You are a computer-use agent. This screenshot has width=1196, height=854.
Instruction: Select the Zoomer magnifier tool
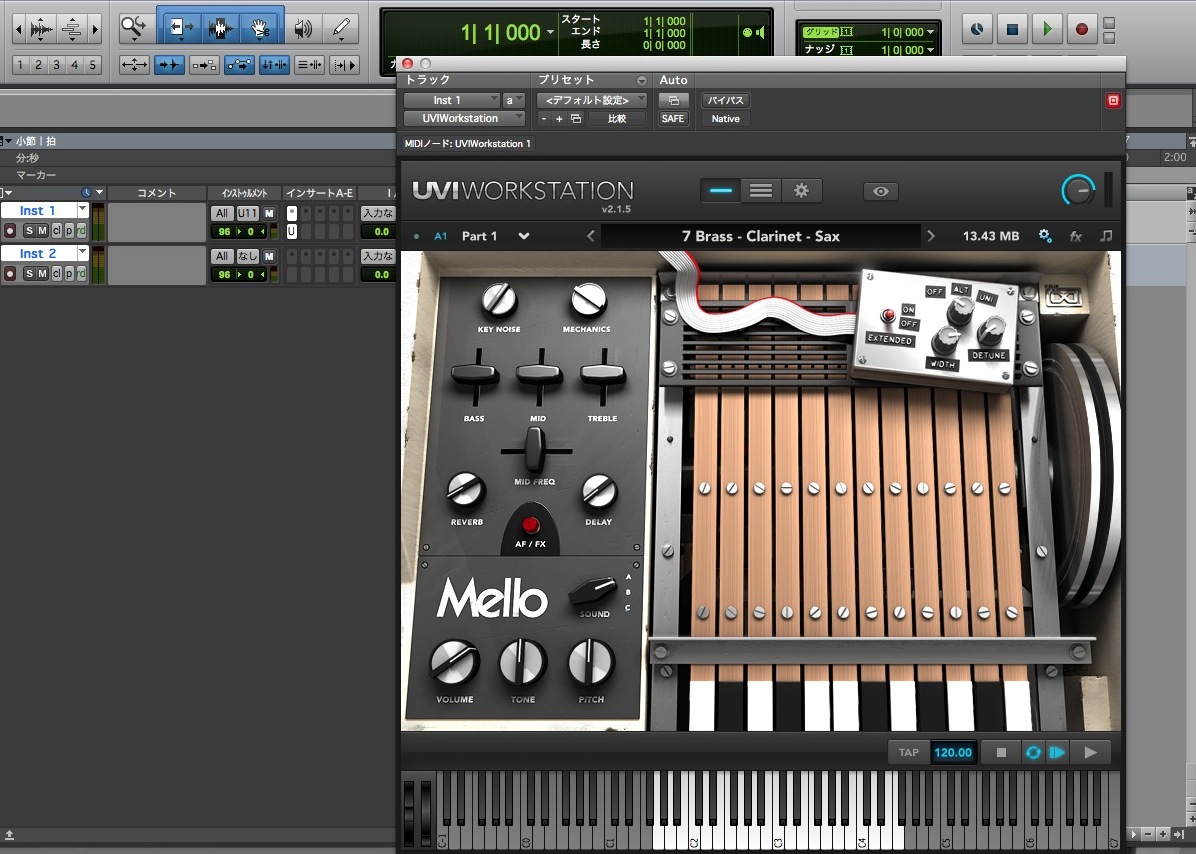pos(134,29)
